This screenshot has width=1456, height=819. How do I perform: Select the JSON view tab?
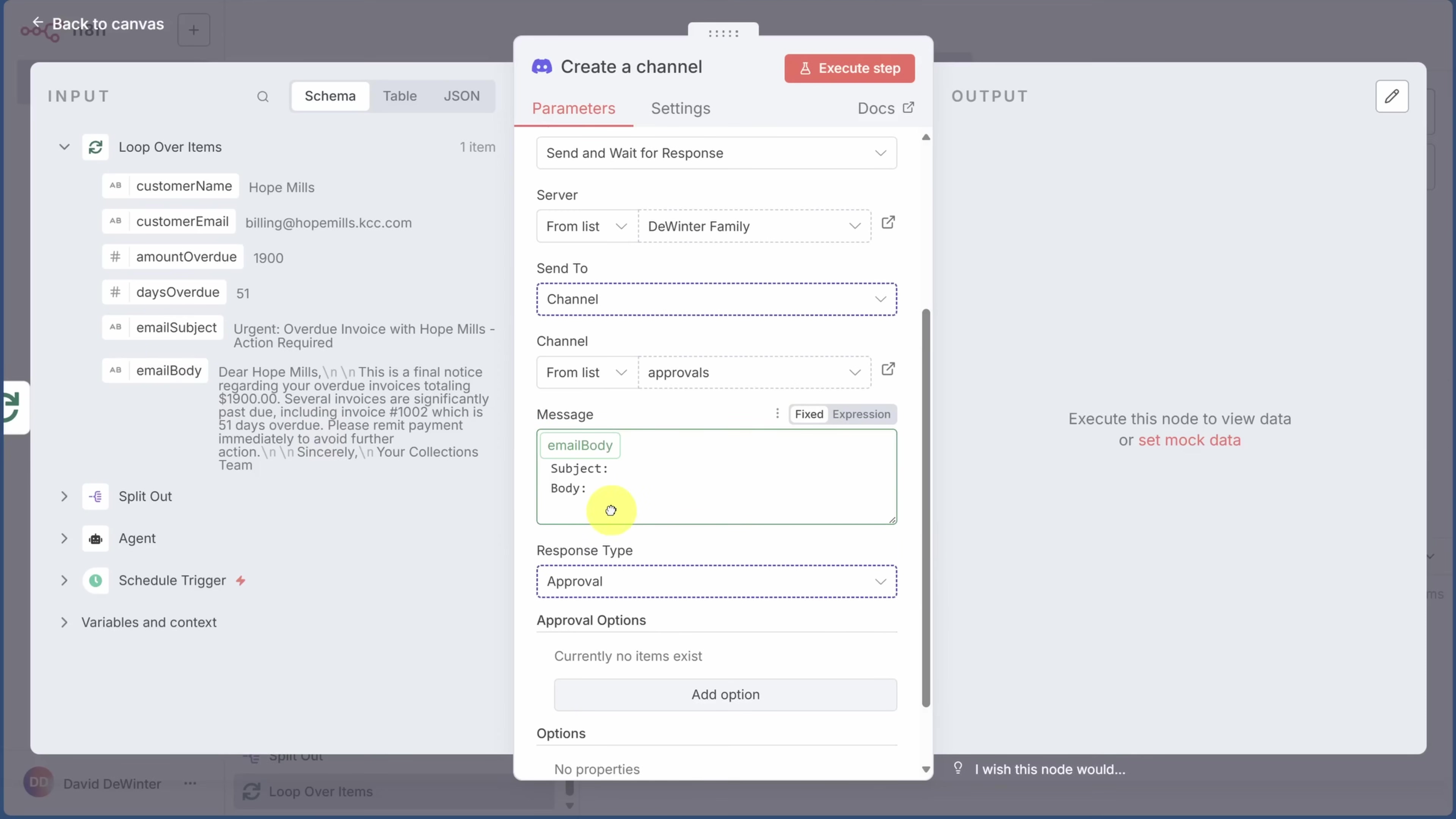(461, 96)
